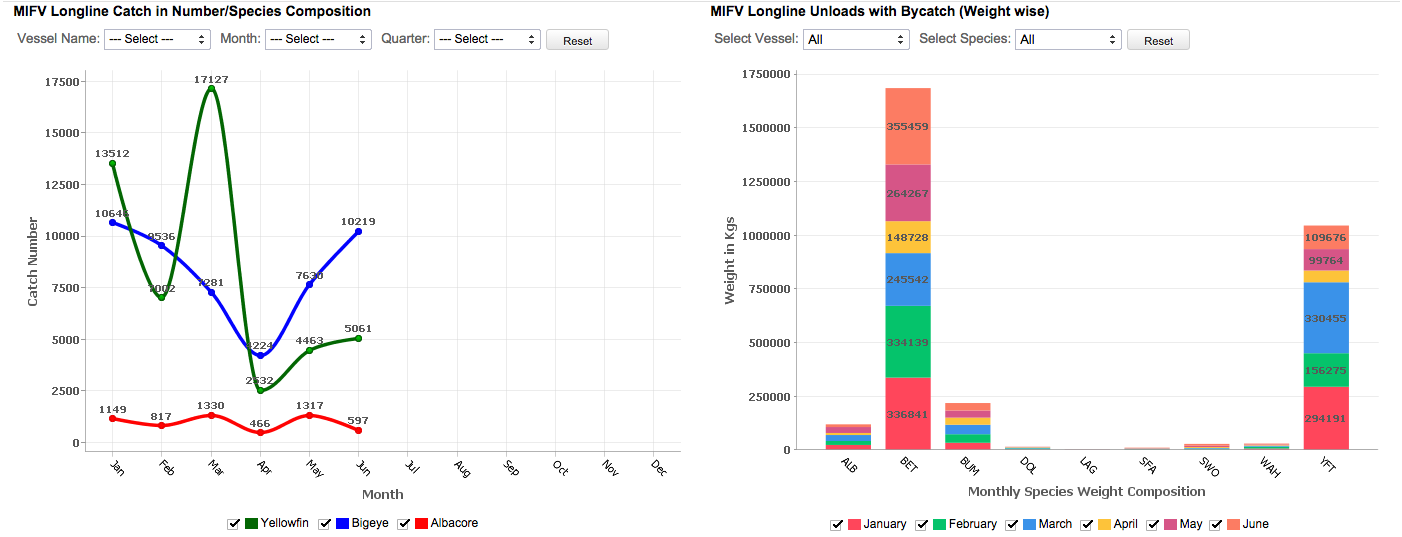Reset the longline catch chart filters
Image resolution: width=1402 pixels, height=537 pixels.
(x=577, y=41)
